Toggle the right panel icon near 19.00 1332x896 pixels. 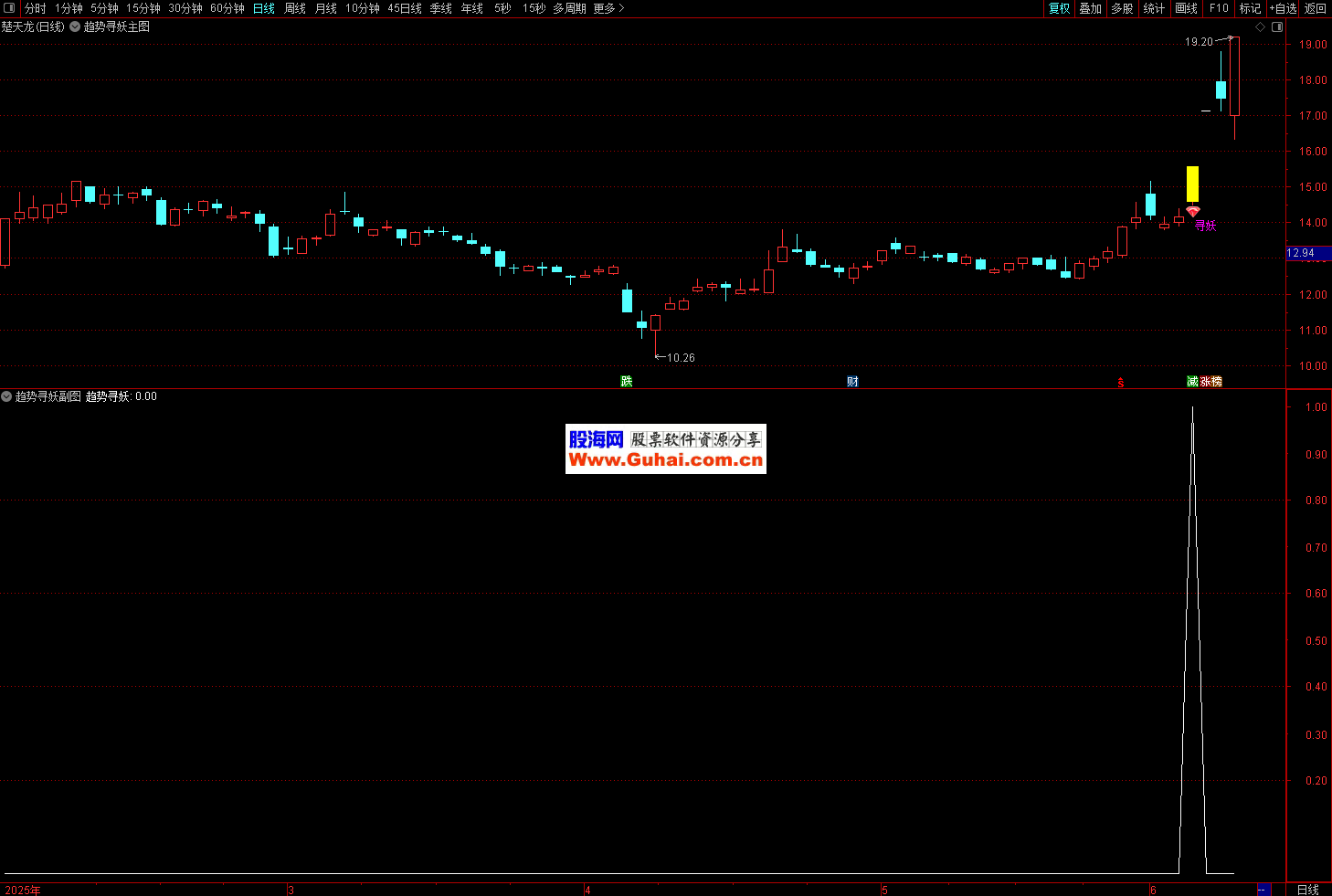tap(1277, 27)
